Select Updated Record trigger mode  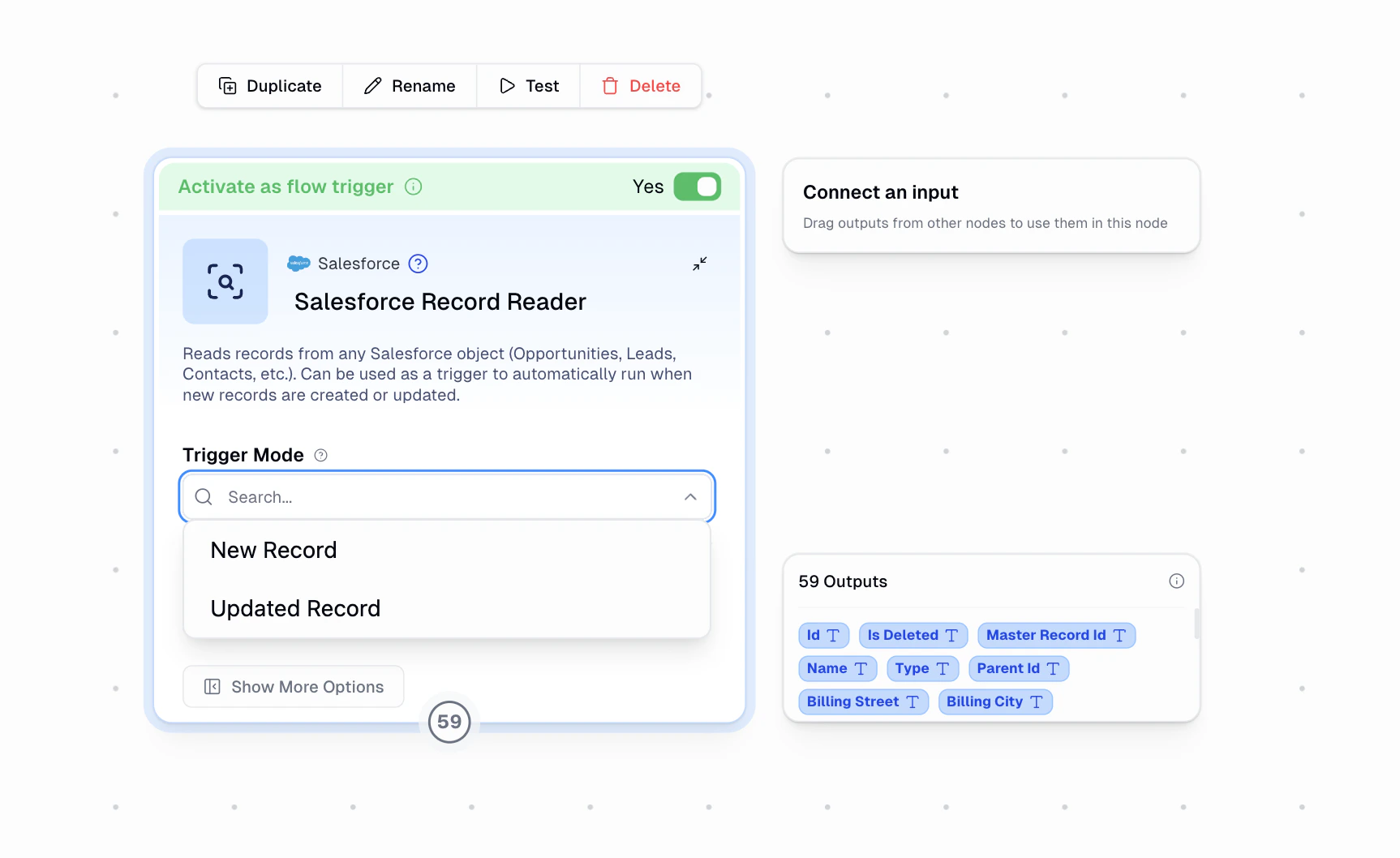295,608
